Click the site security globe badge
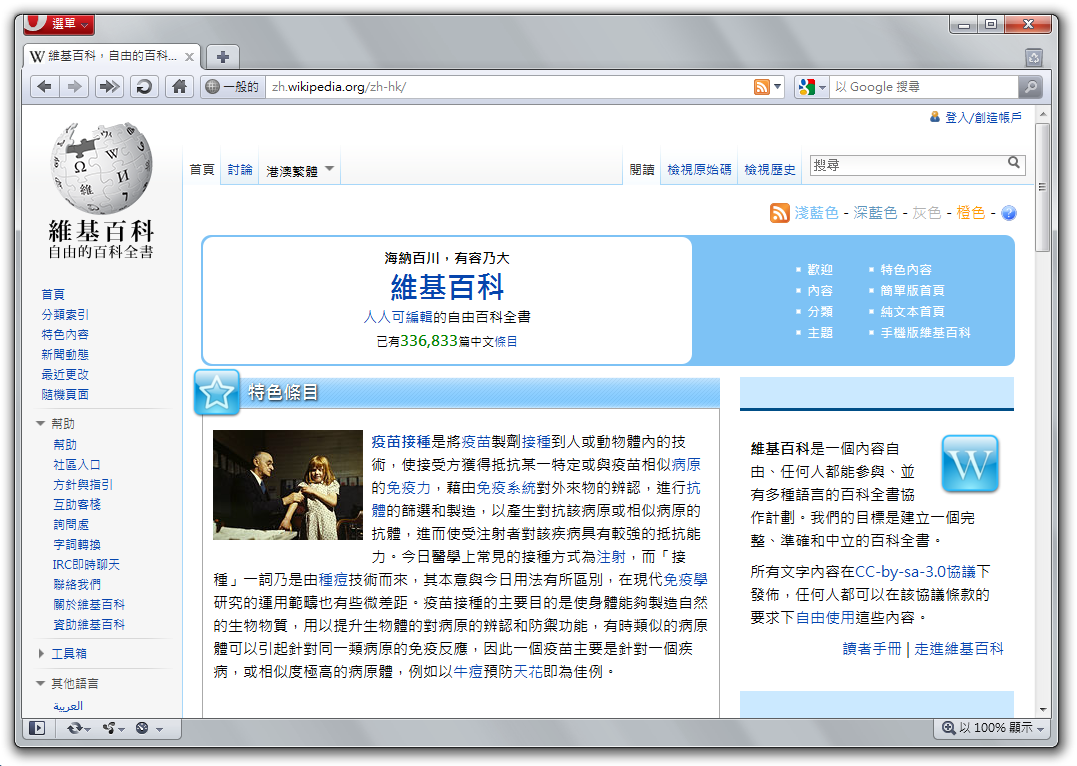1077x766 pixels. click(233, 87)
